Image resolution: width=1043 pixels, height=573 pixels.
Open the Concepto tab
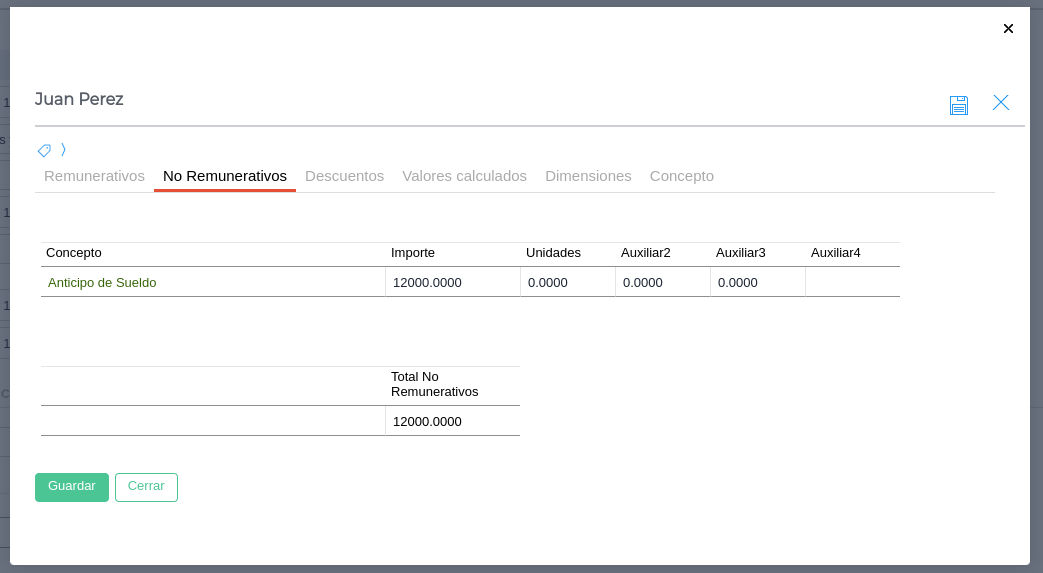pos(681,176)
